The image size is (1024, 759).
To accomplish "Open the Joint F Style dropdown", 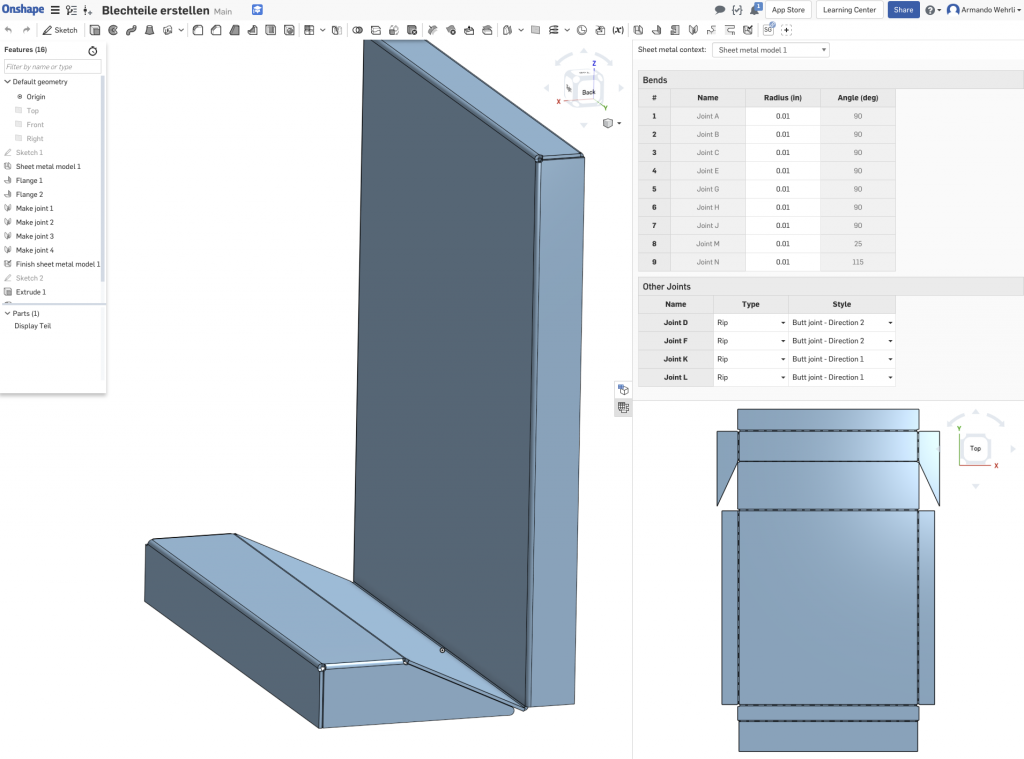I will pos(841,341).
